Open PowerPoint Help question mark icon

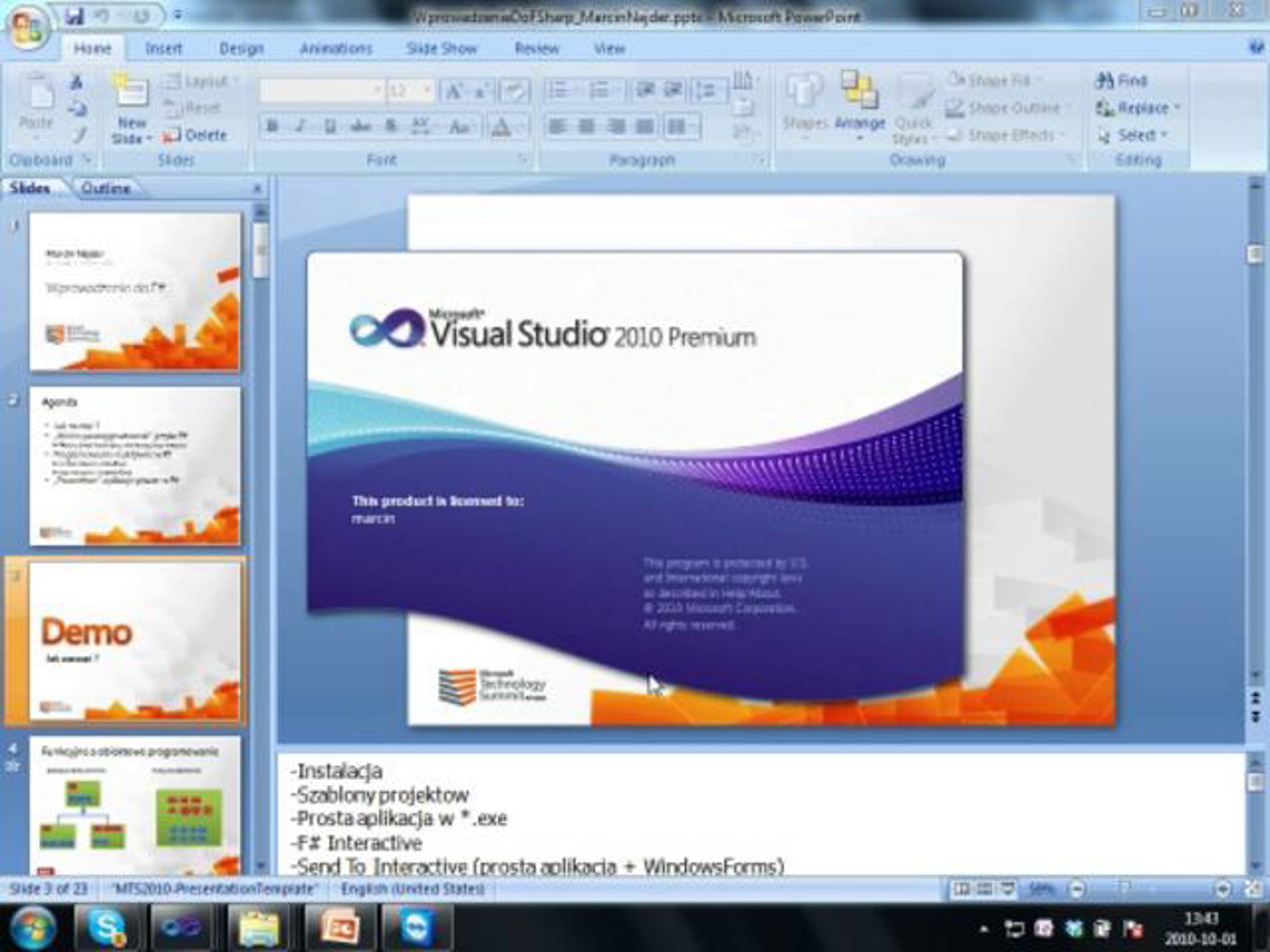pyautogui.click(x=1257, y=48)
